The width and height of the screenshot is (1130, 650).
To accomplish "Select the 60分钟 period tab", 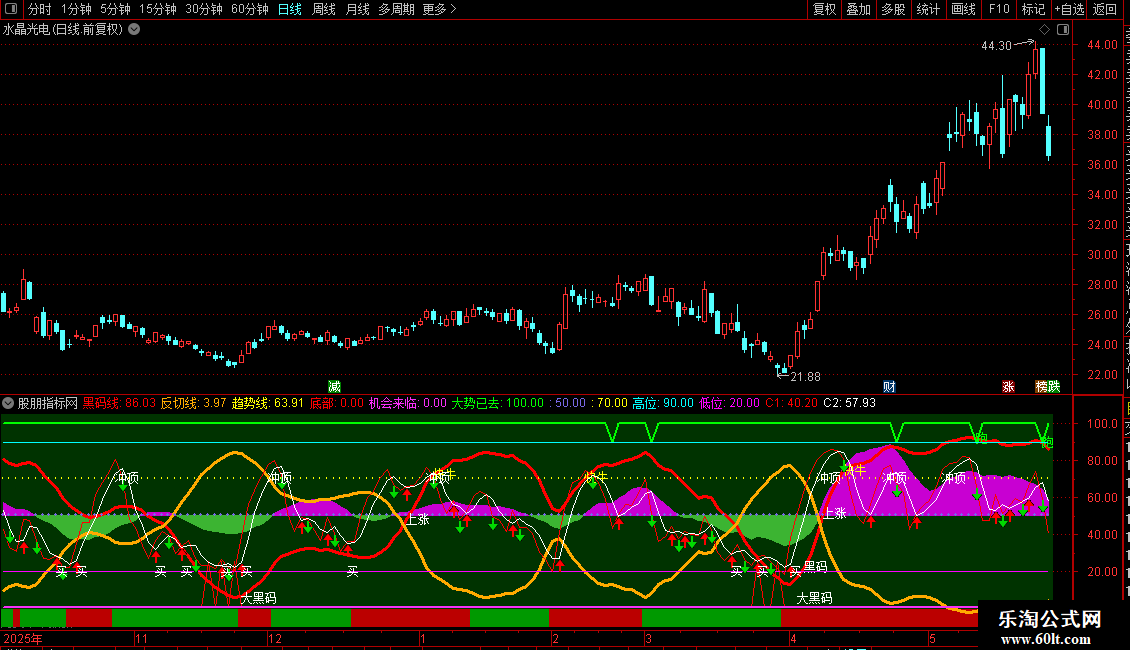I will click(250, 9).
